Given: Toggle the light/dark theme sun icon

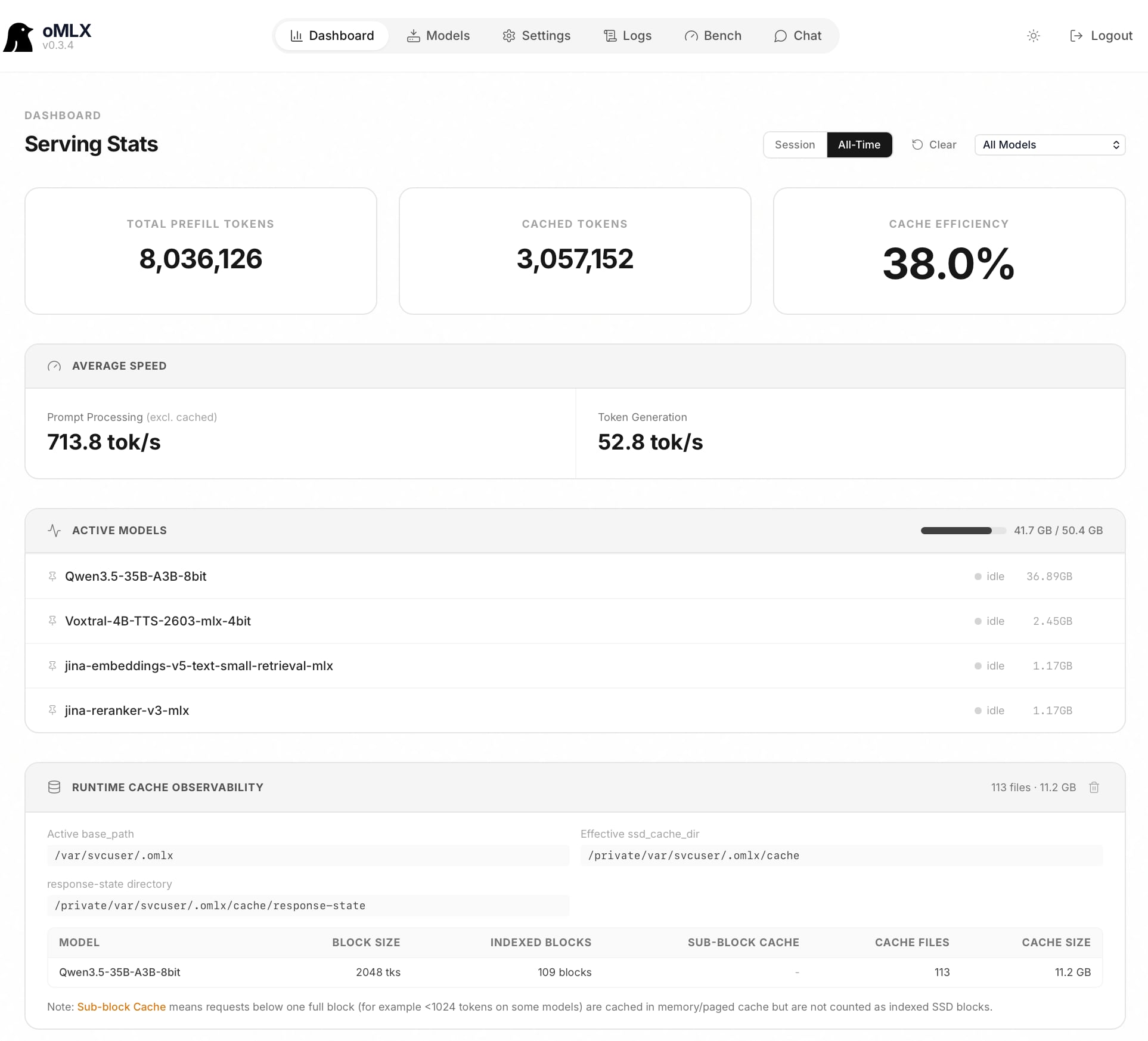Looking at the screenshot, I should [x=1034, y=36].
